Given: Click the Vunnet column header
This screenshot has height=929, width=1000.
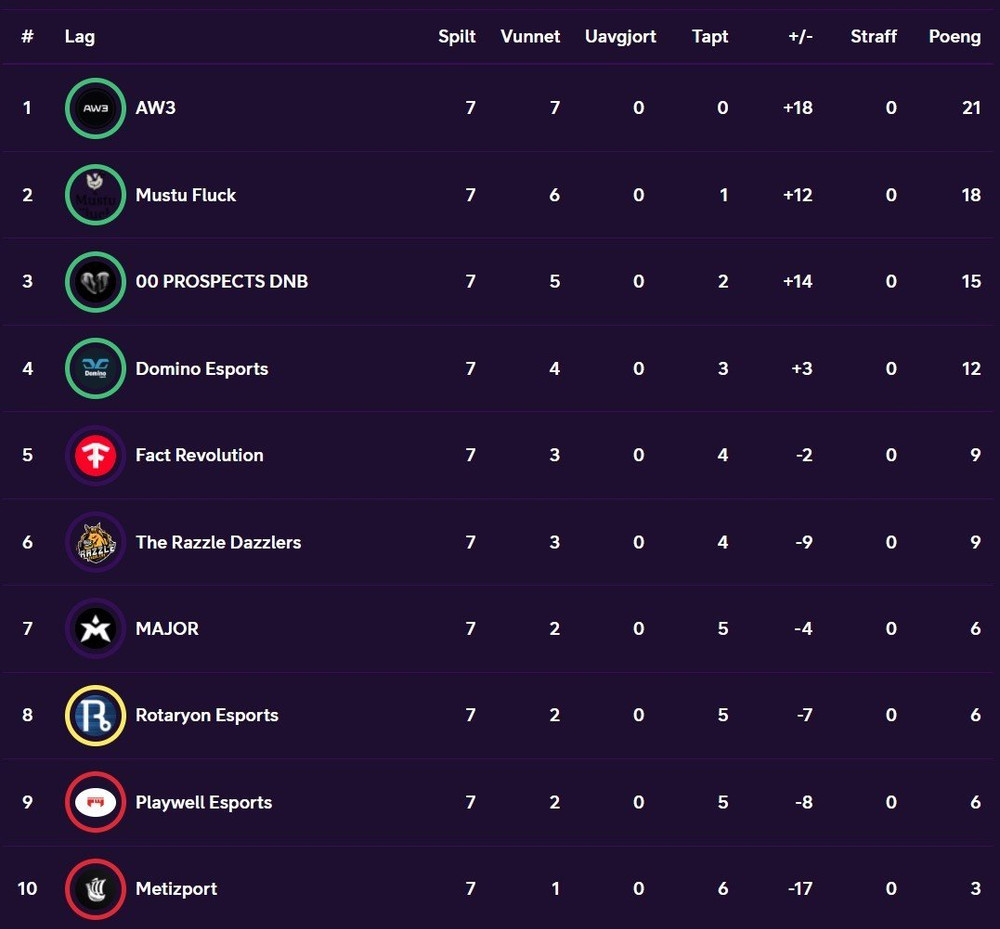Looking at the screenshot, I should pos(530,36).
